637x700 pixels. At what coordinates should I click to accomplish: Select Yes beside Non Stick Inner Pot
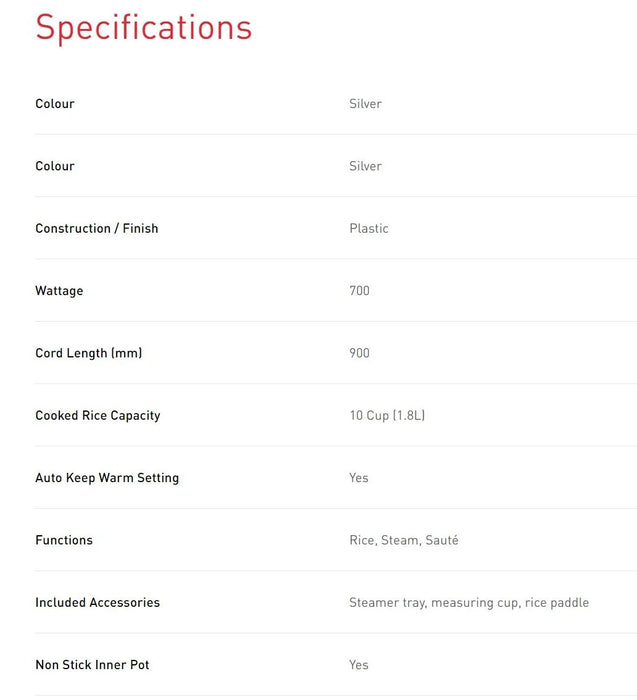click(358, 665)
